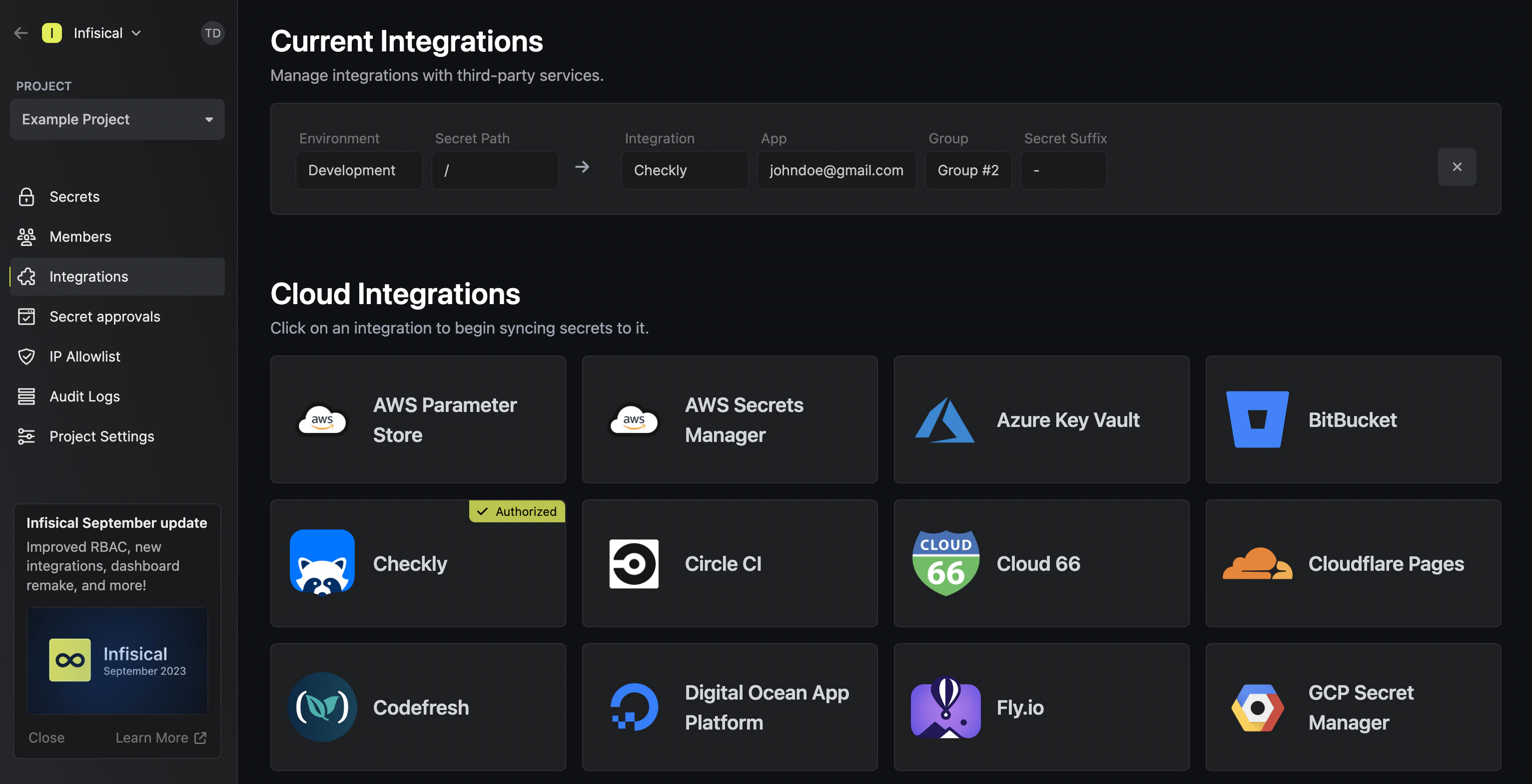Screen dimensions: 1532x784
Task: Click the Digital Ocean logo
Action: click(634, 707)
